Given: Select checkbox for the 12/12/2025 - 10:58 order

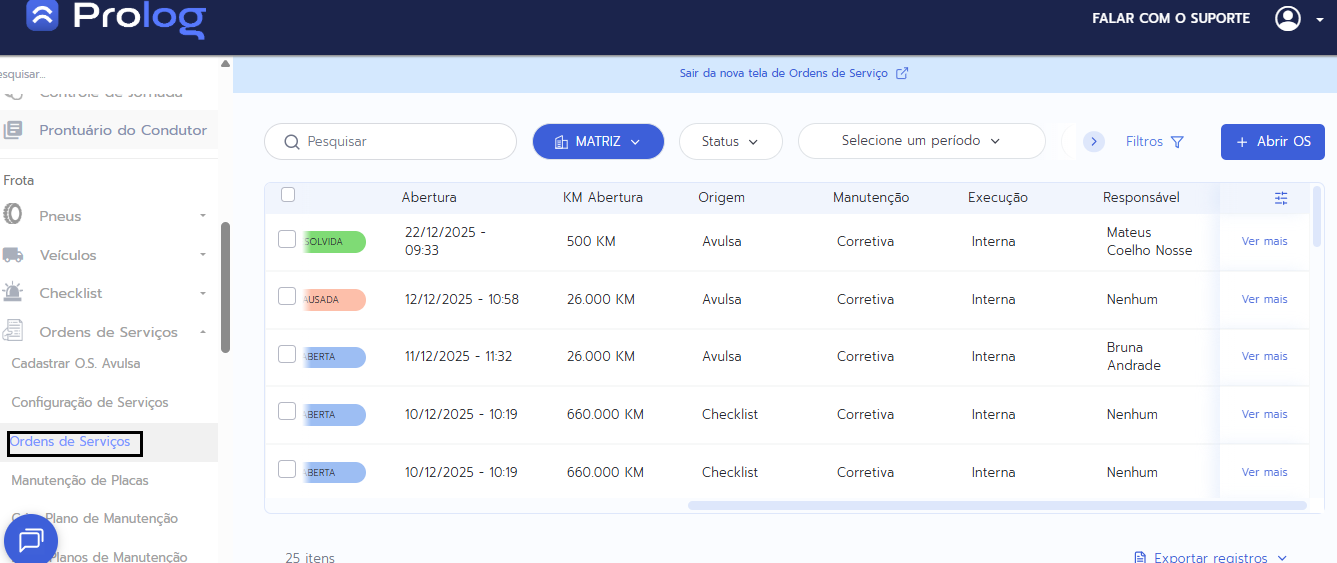Looking at the screenshot, I should click(x=287, y=296).
